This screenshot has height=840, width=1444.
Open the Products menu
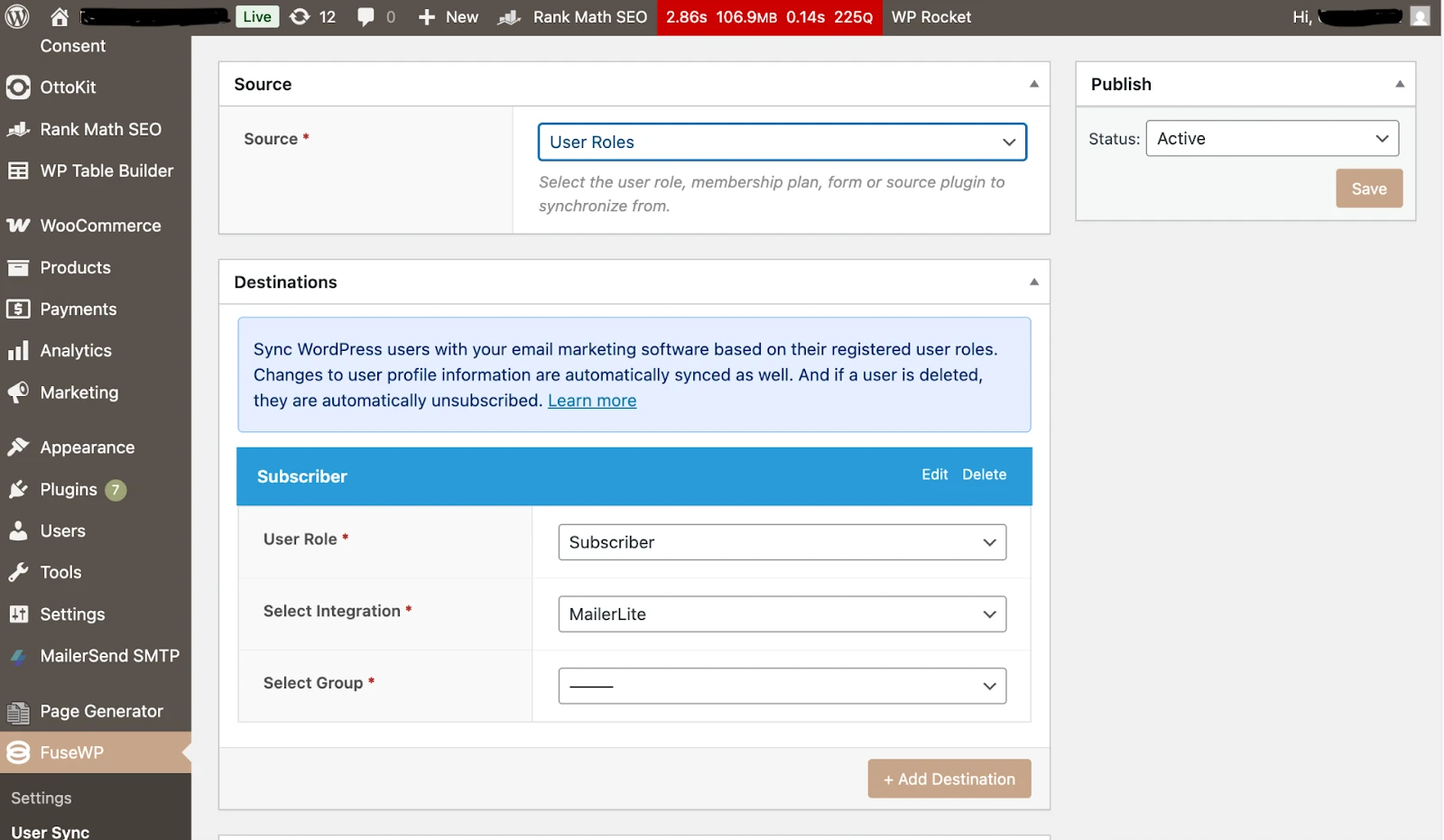coord(75,268)
